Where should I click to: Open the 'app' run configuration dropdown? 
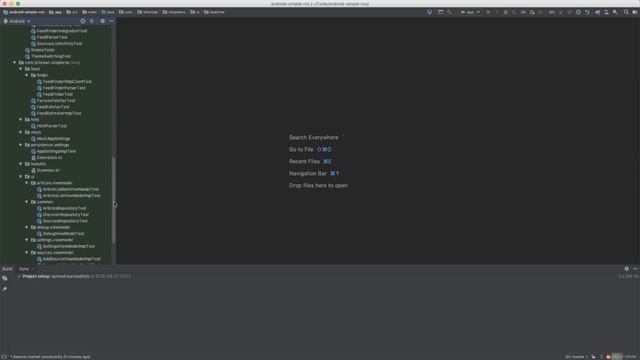tap(470, 12)
